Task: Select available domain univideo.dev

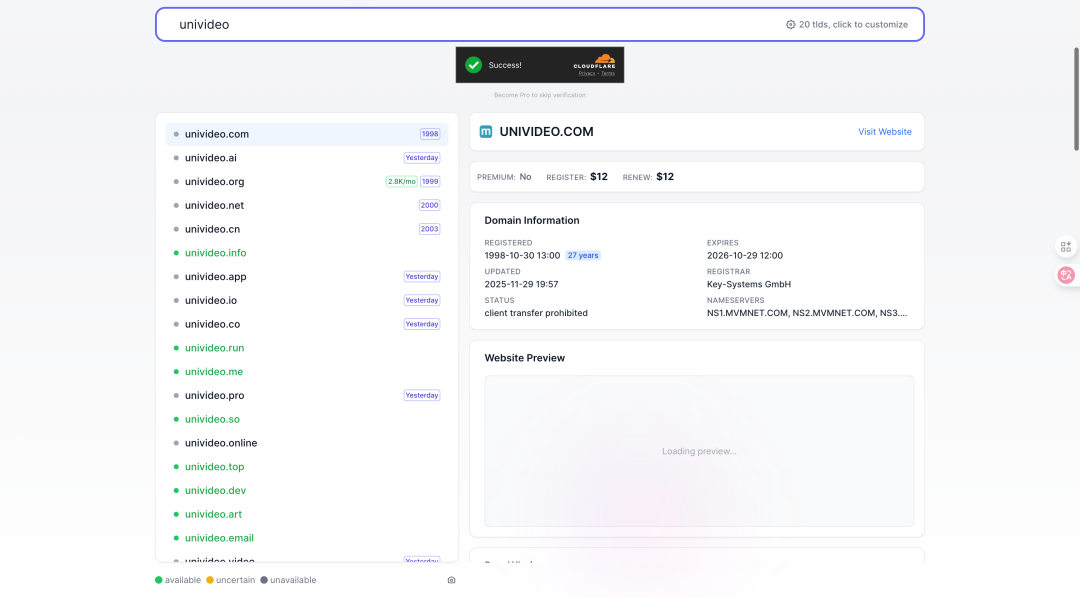Action: pos(307,490)
